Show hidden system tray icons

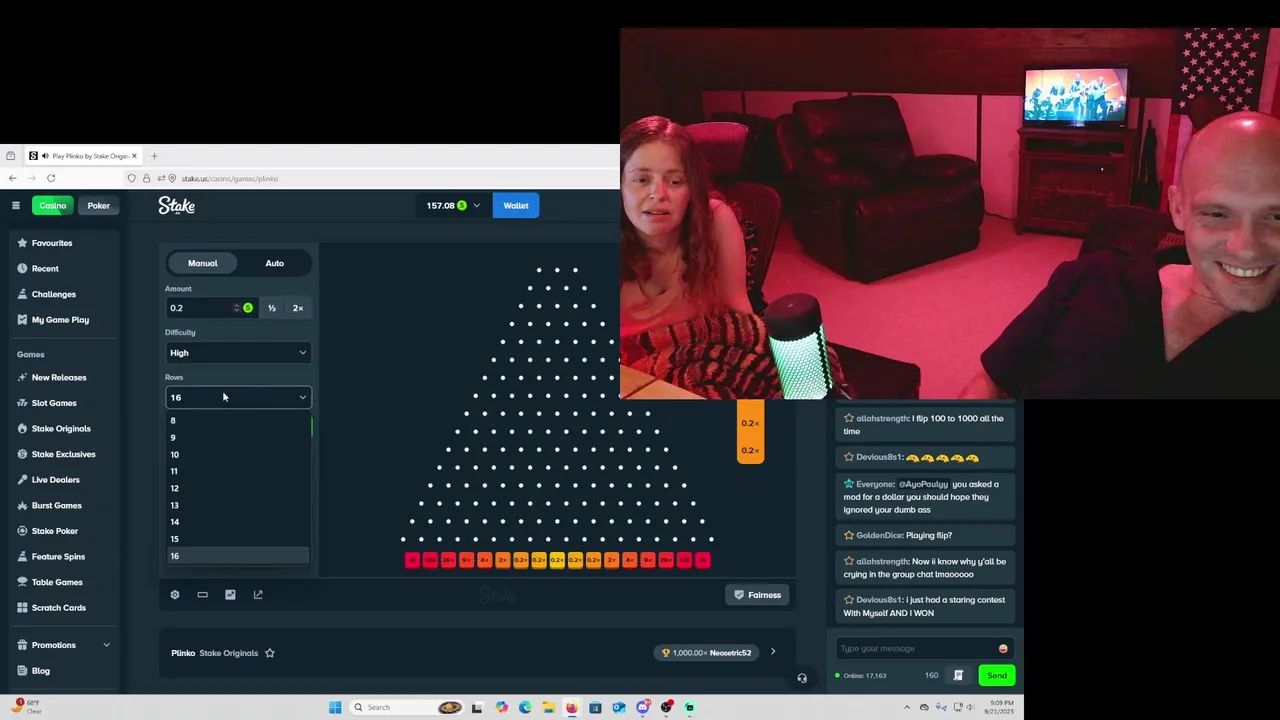907,707
